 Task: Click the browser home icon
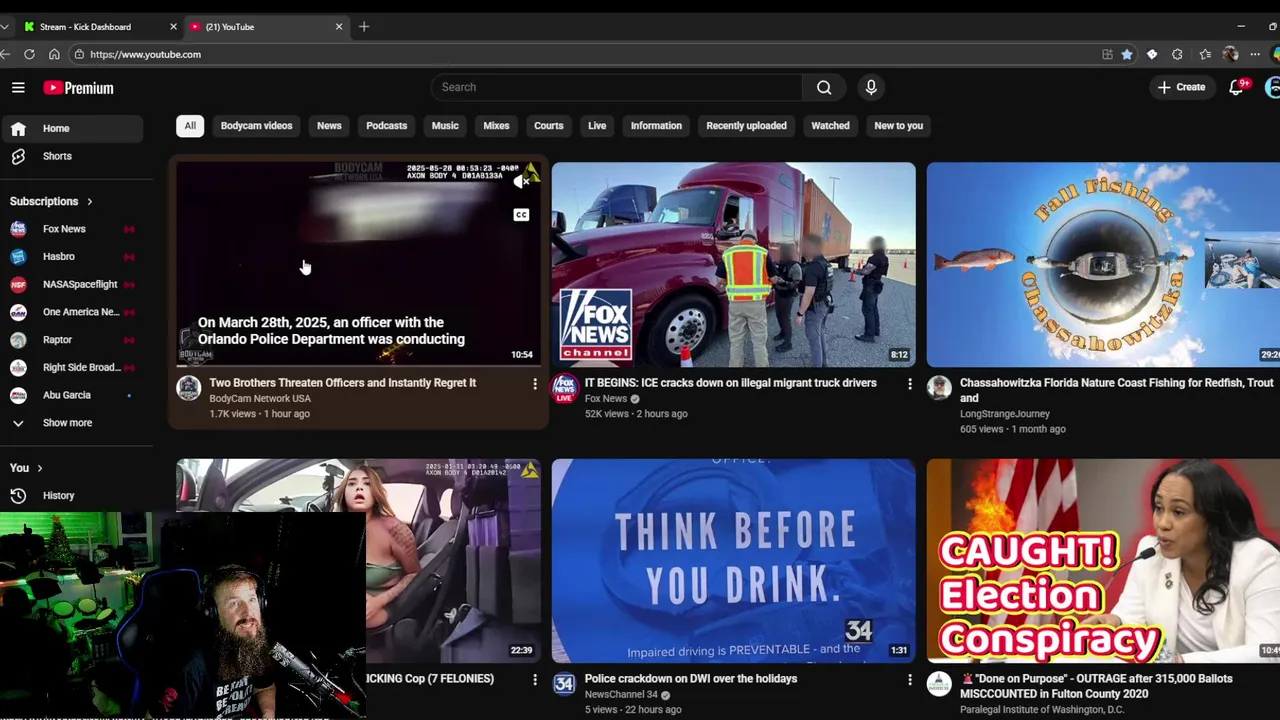pyautogui.click(x=54, y=54)
